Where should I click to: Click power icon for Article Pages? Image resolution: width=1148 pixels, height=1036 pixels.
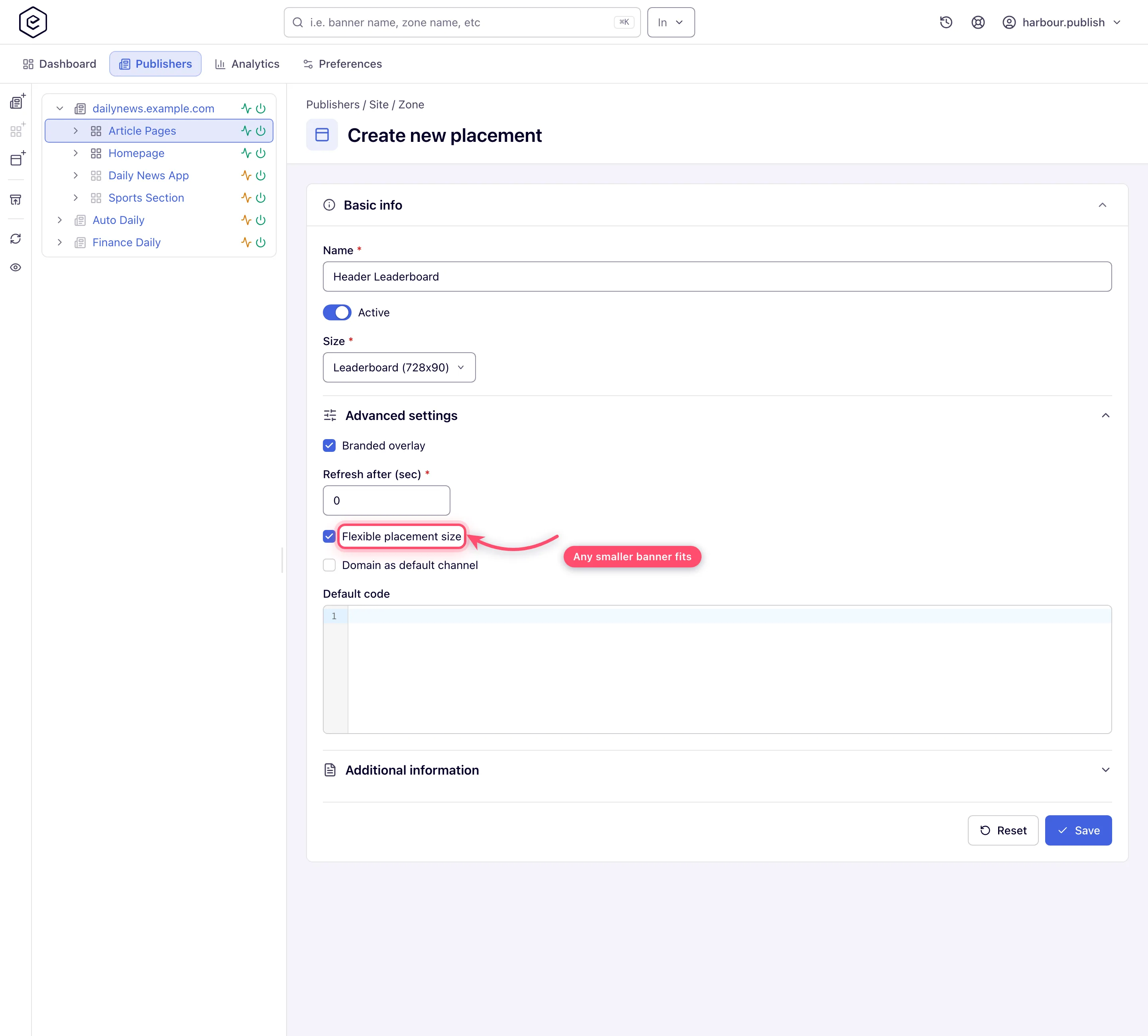[x=261, y=131]
